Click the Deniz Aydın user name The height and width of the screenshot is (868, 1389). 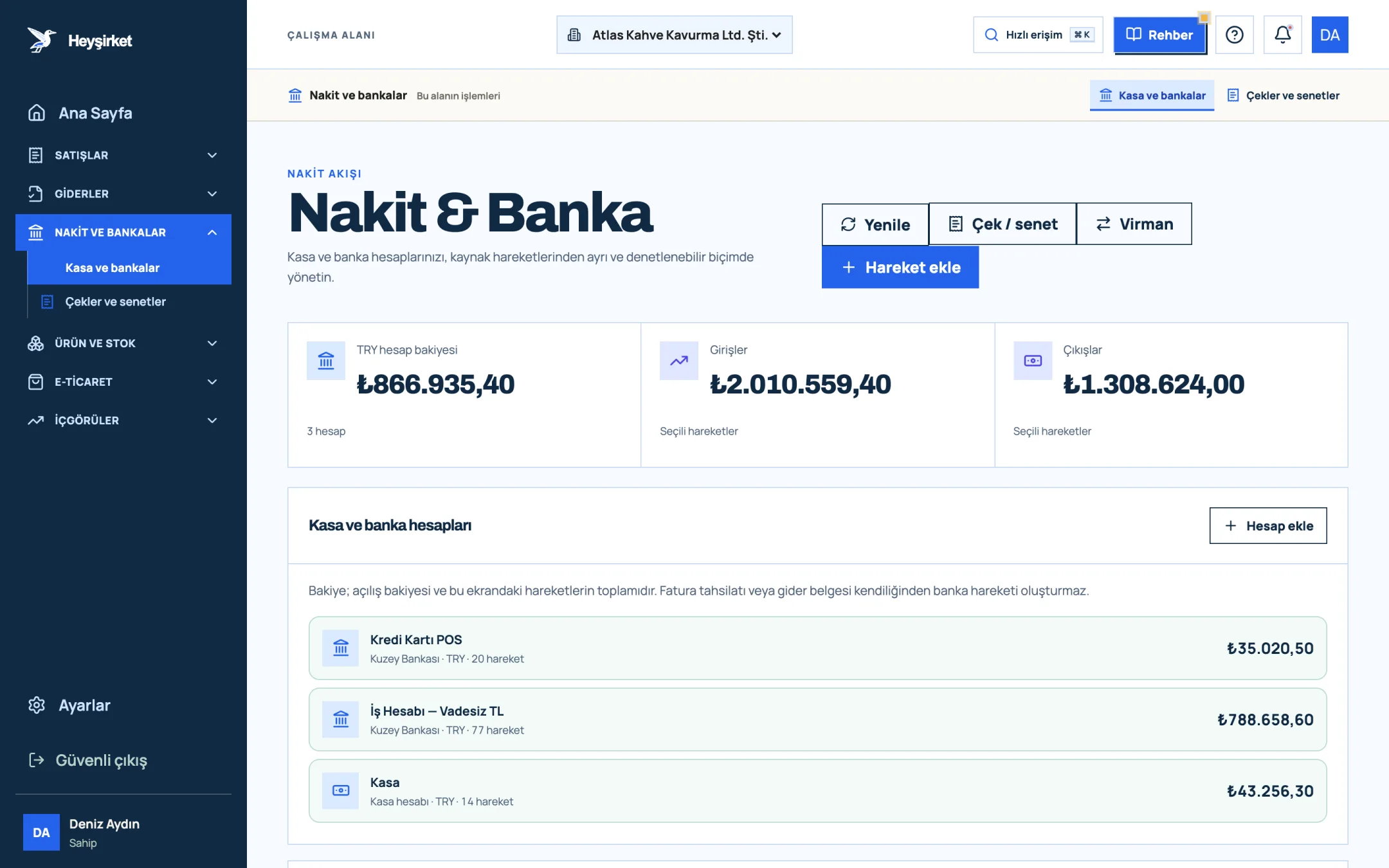coord(104,824)
